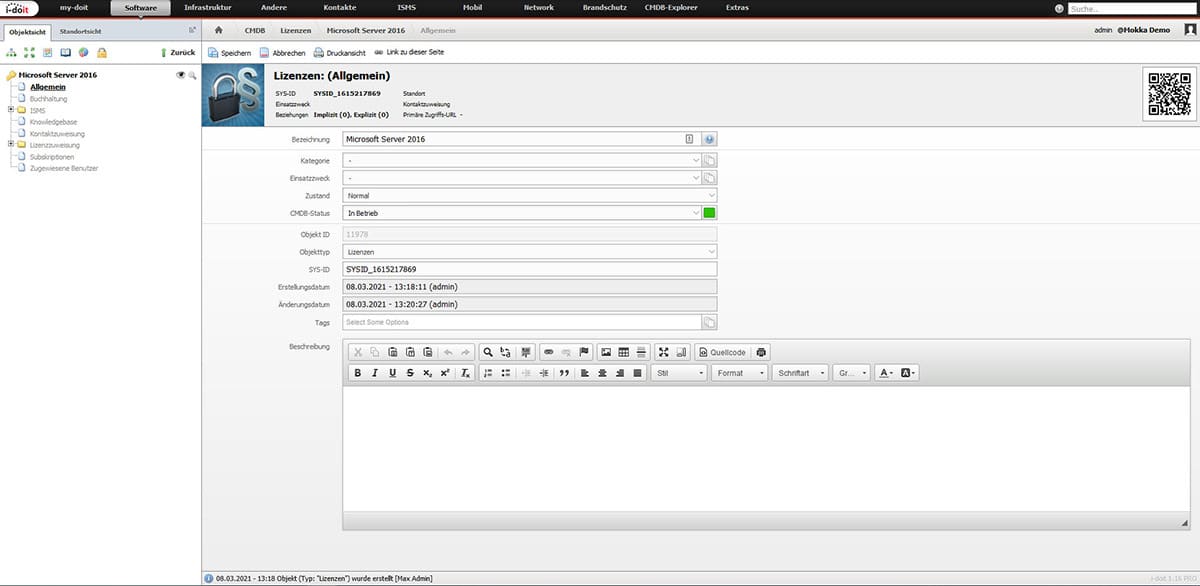The width and height of the screenshot is (1200, 586).
Task: Open the Kategorie dropdown
Action: pos(521,160)
